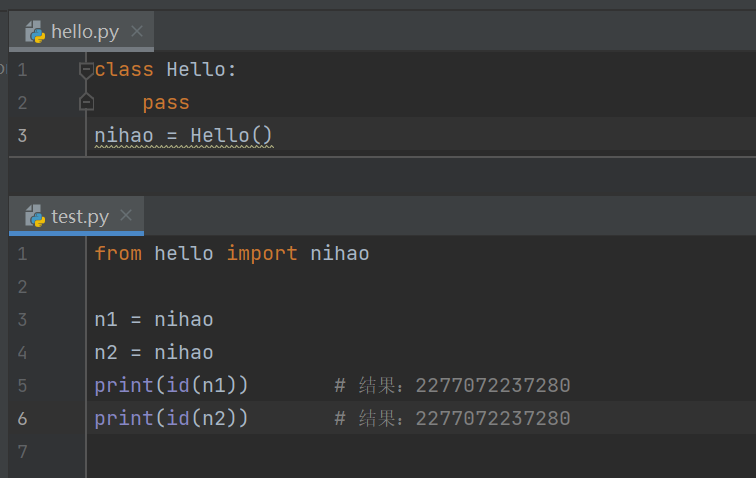Viewport: 756px width, 478px height.
Task: Click print(id(n2)) statement
Action: point(171,418)
